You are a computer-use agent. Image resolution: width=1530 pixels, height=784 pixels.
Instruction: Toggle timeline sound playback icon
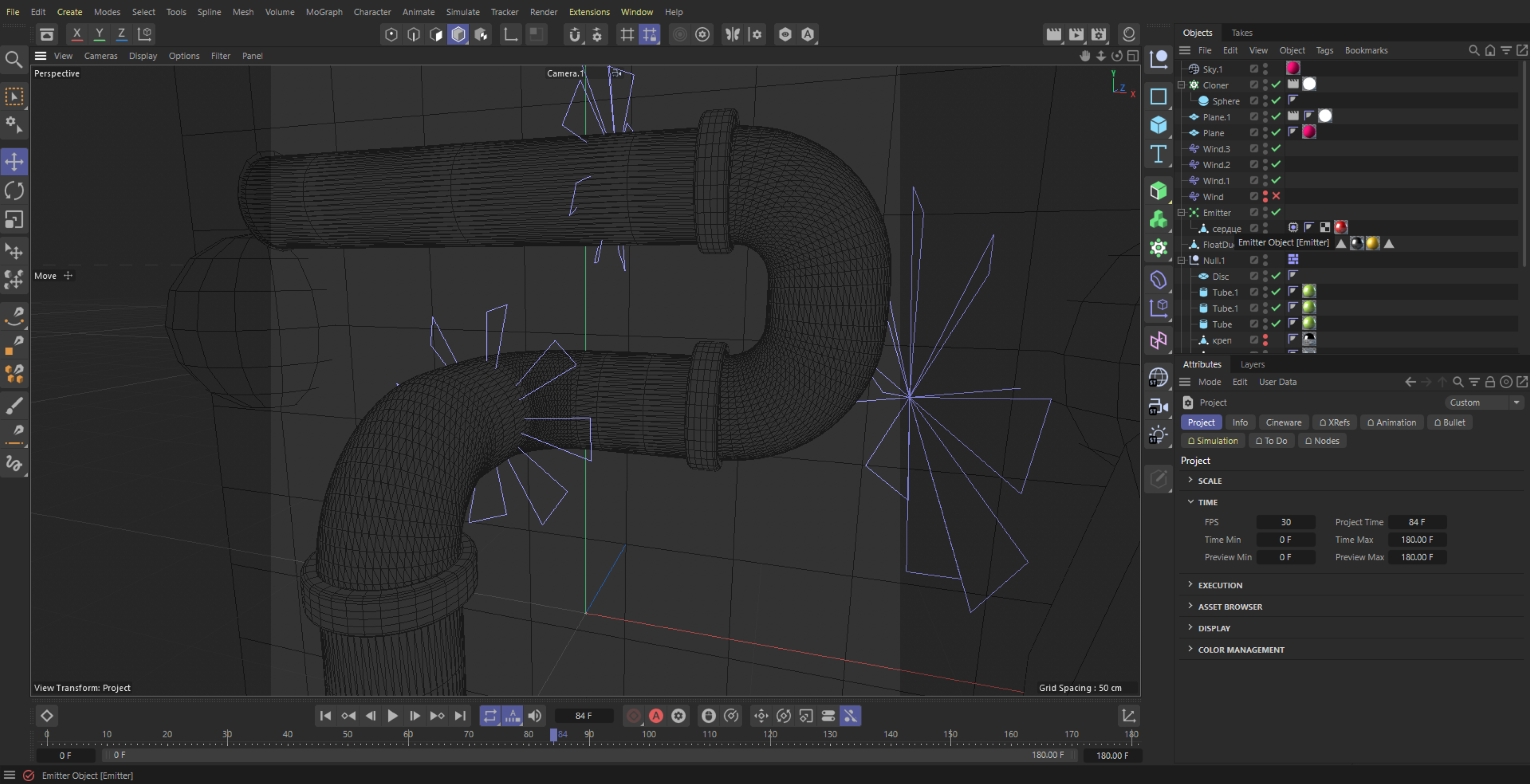pos(535,716)
